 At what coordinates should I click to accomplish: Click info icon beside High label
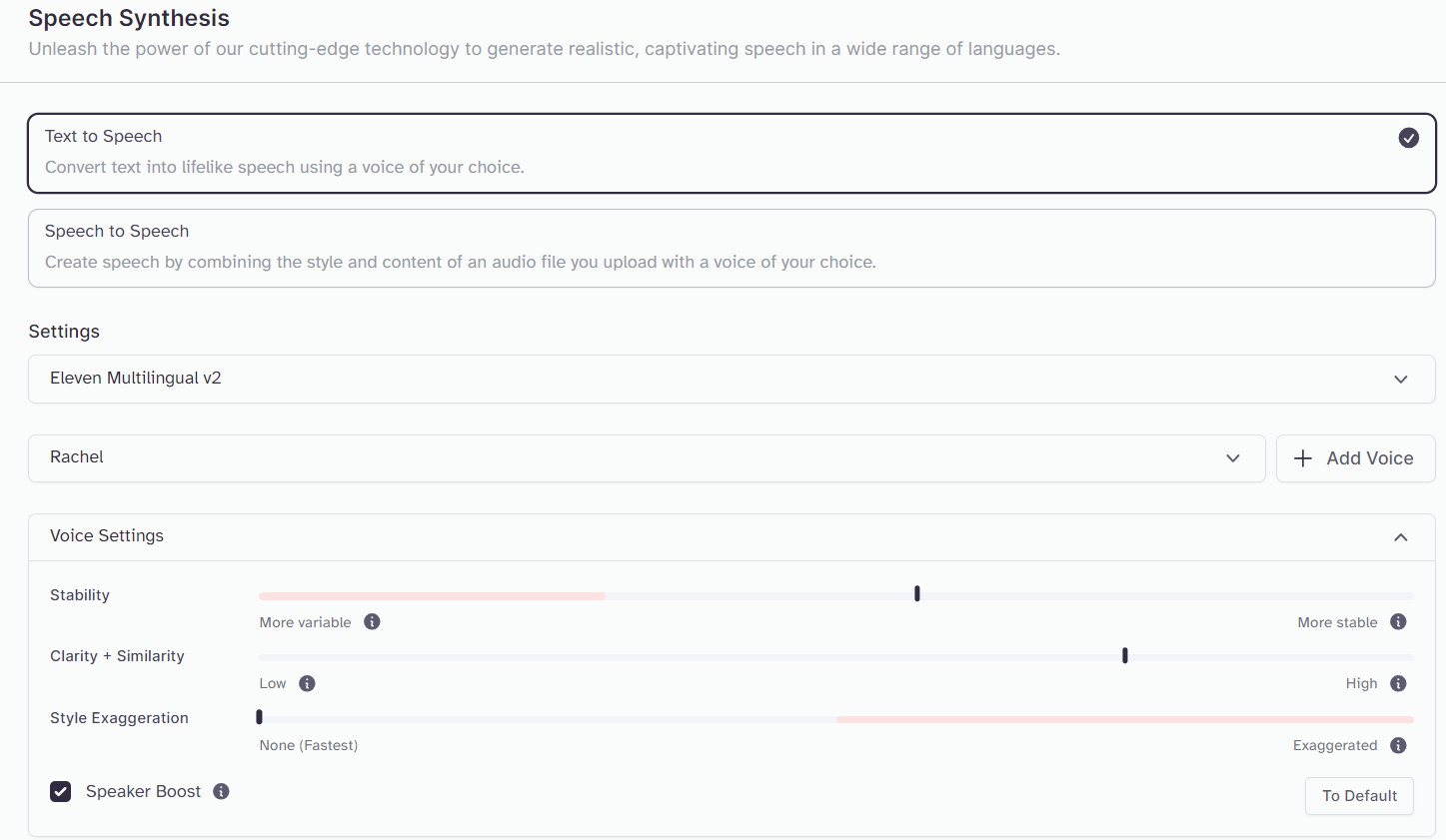[x=1398, y=683]
